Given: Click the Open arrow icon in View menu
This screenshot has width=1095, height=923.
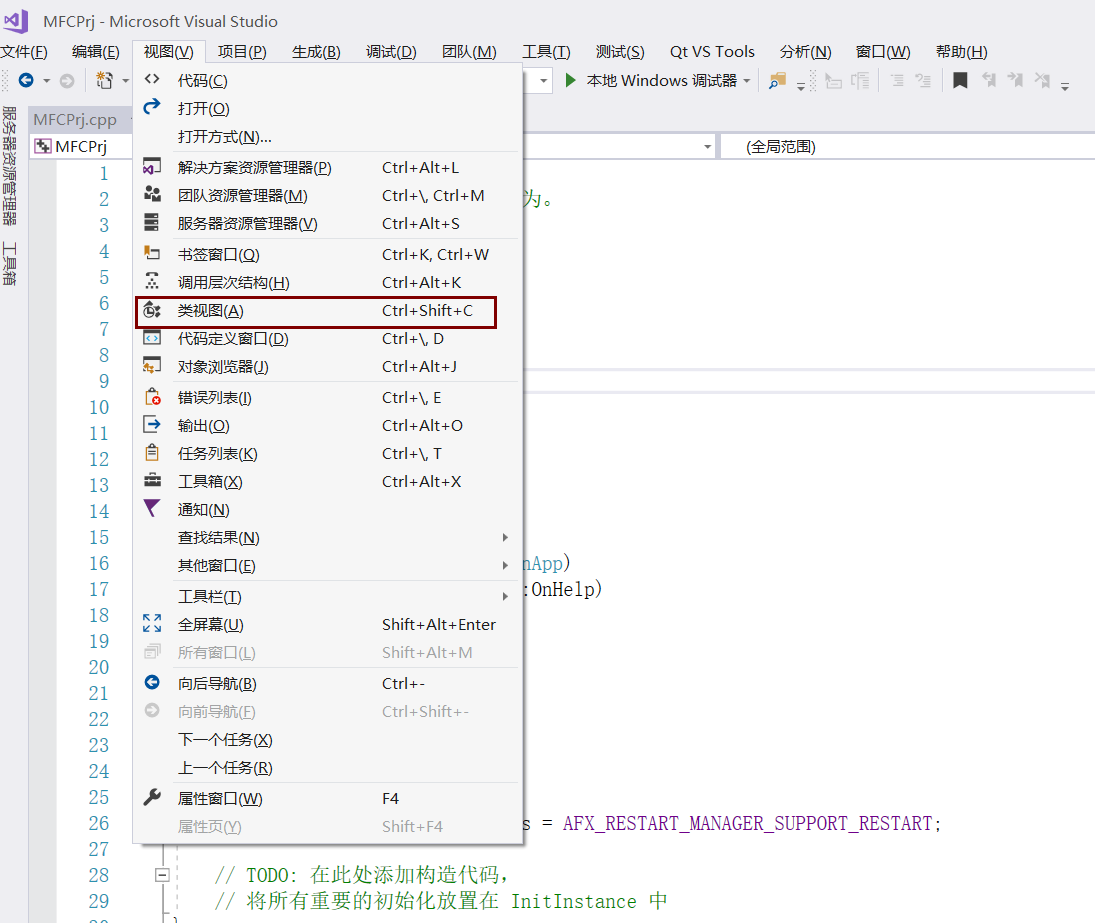Looking at the screenshot, I should pyautogui.click(x=152, y=108).
